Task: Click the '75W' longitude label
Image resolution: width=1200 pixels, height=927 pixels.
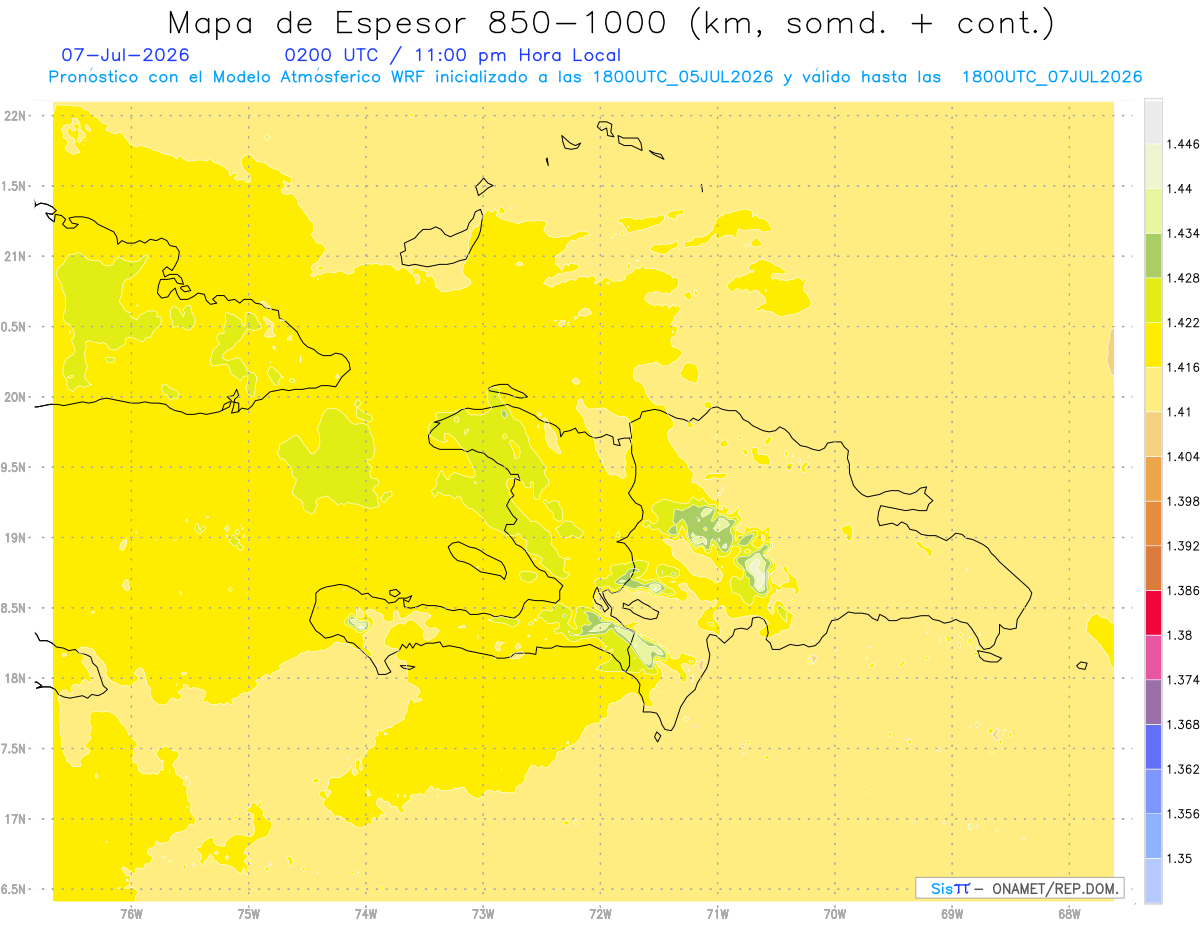Action: click(x=248, y=913)
